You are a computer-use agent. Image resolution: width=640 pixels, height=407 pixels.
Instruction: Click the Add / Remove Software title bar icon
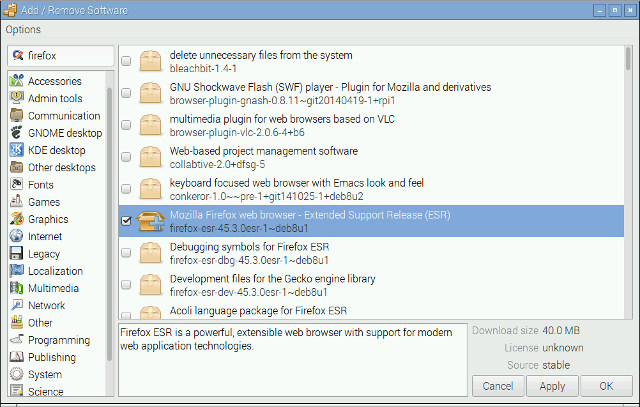click(x=10, y=10)
